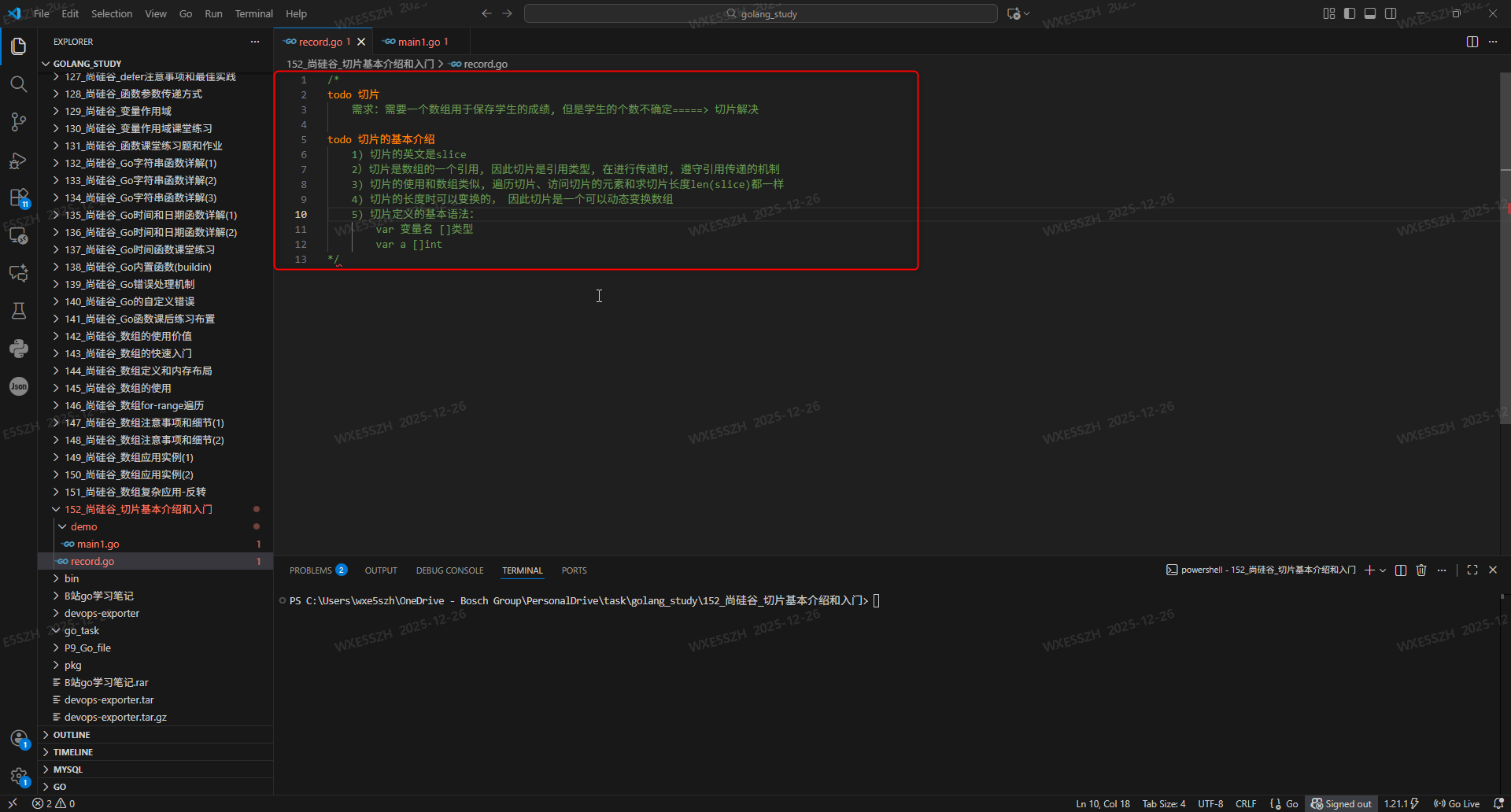This screenshot has height=812, width=1511.
Task: Open the Testing flask icon
Action: click(x=19, y=311)
